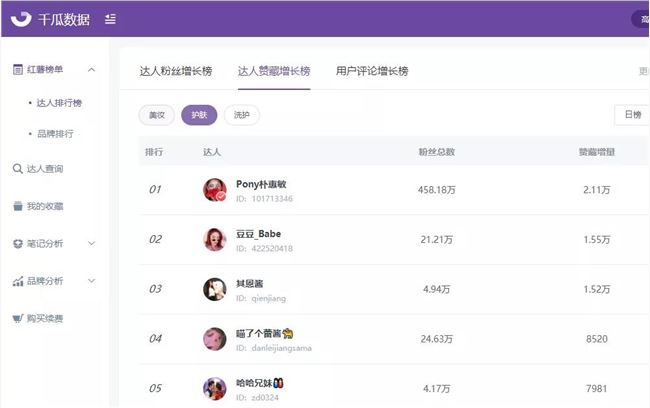This screenshot has width=650, height=408.
Task: Switch to 达人粉丝增长榜 tab
Action: point(175,71)
